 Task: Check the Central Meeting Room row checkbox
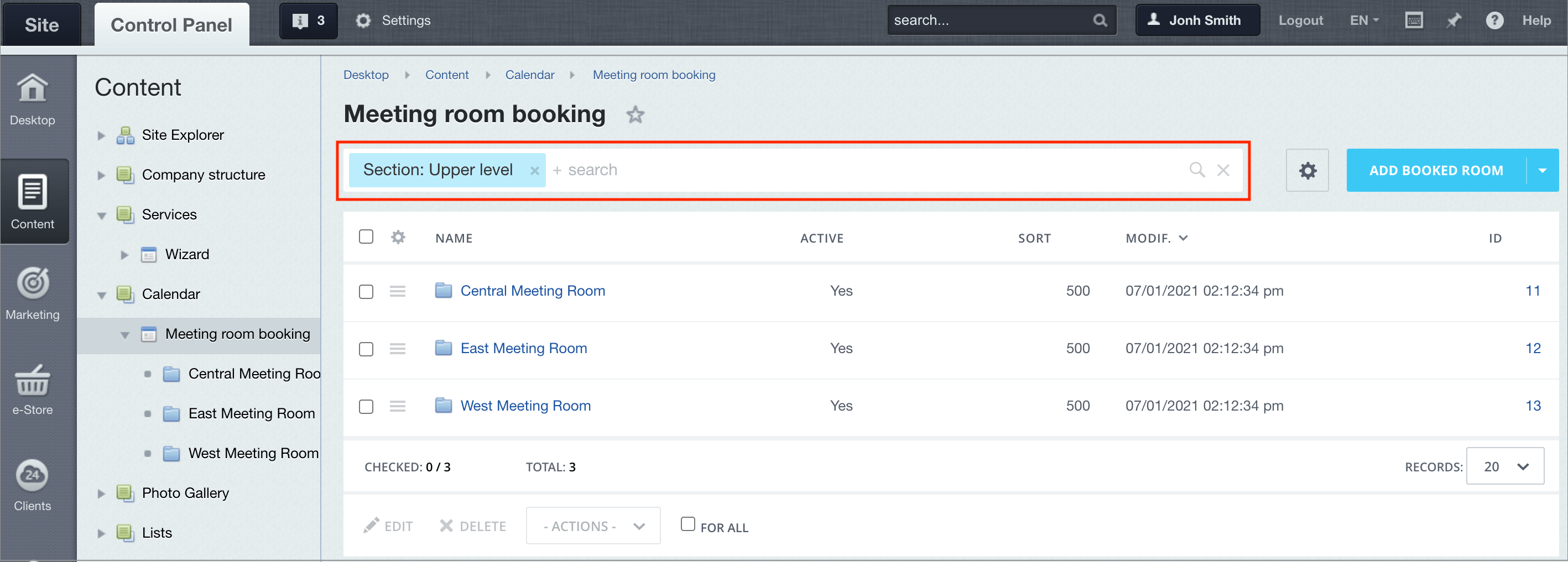point(366,291)
